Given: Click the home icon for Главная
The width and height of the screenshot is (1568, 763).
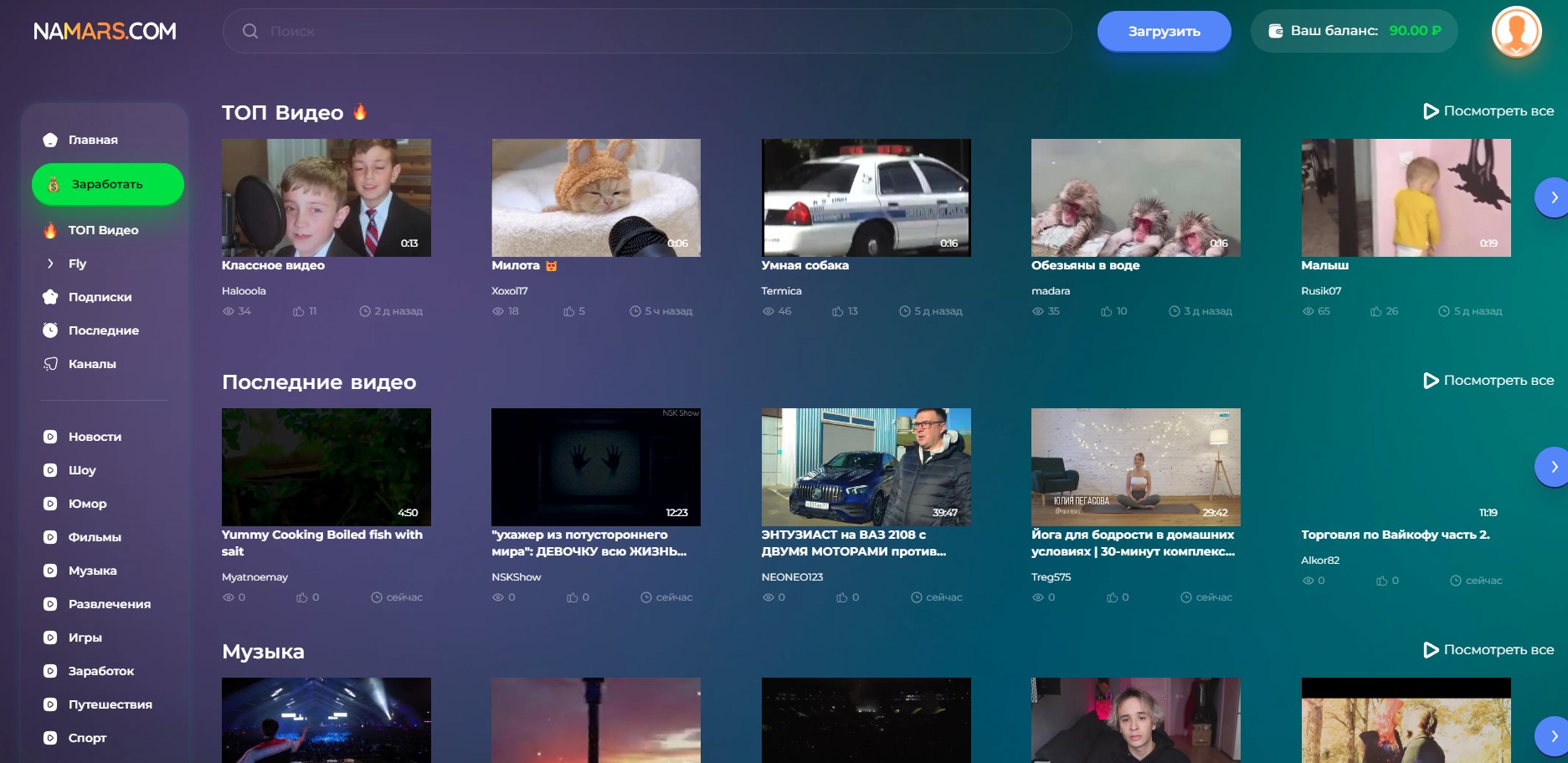Looking at the screenshot, I should click(x=50, y=140).
